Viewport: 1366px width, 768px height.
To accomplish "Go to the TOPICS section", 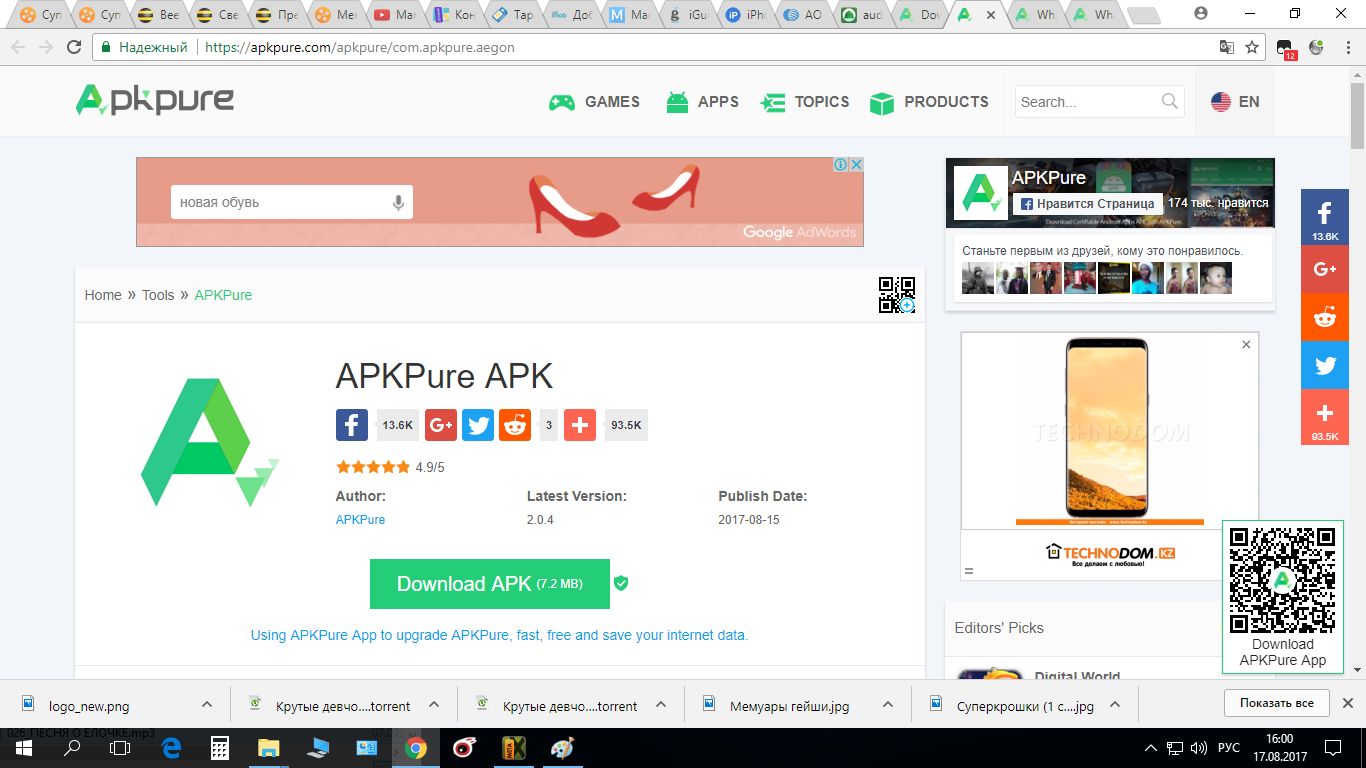I will (x=804, y=102).
